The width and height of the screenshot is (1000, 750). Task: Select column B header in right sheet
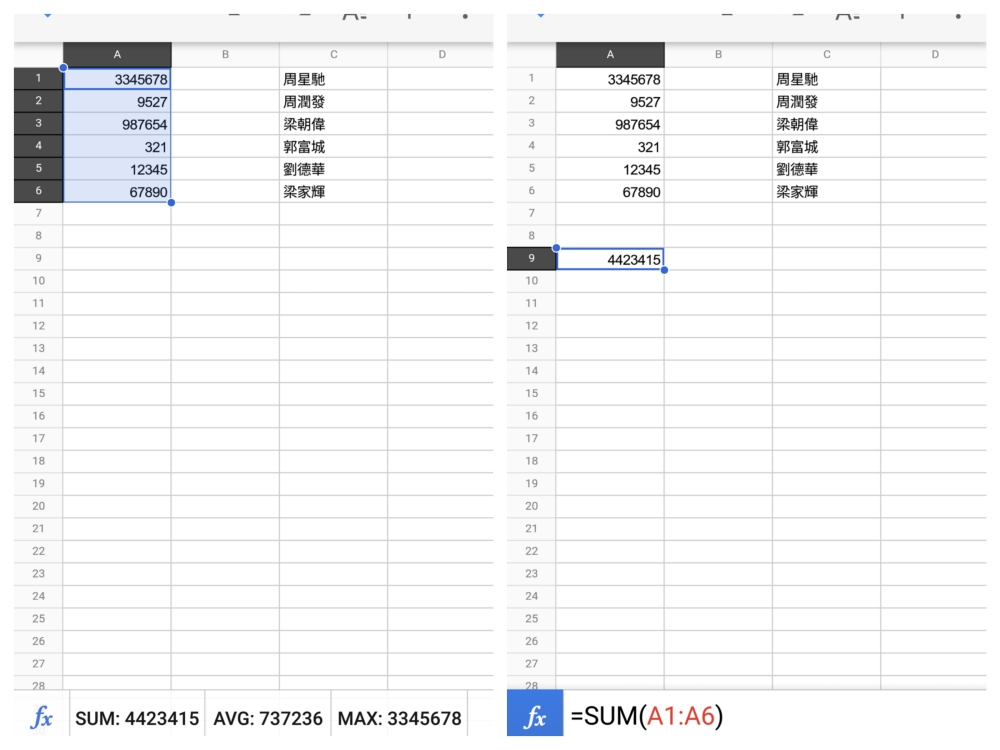tap(718, 55)
